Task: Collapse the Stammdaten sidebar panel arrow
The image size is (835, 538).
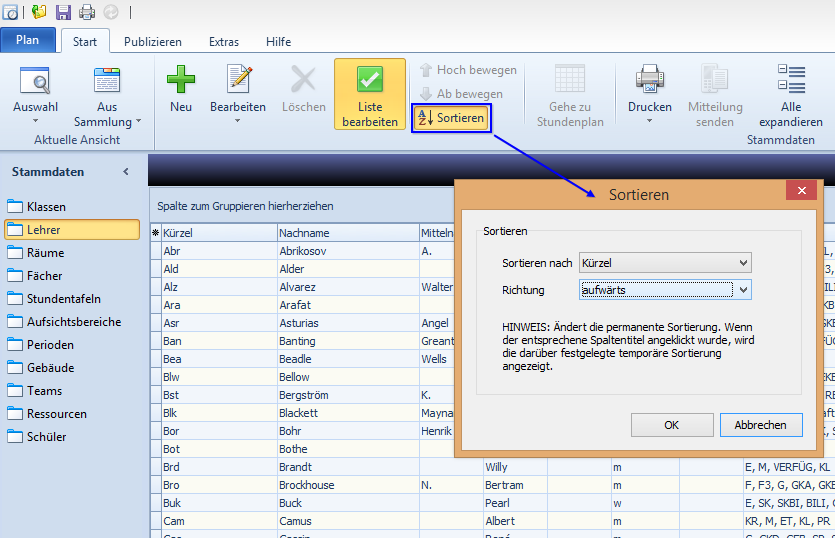Action: [126, 172]
